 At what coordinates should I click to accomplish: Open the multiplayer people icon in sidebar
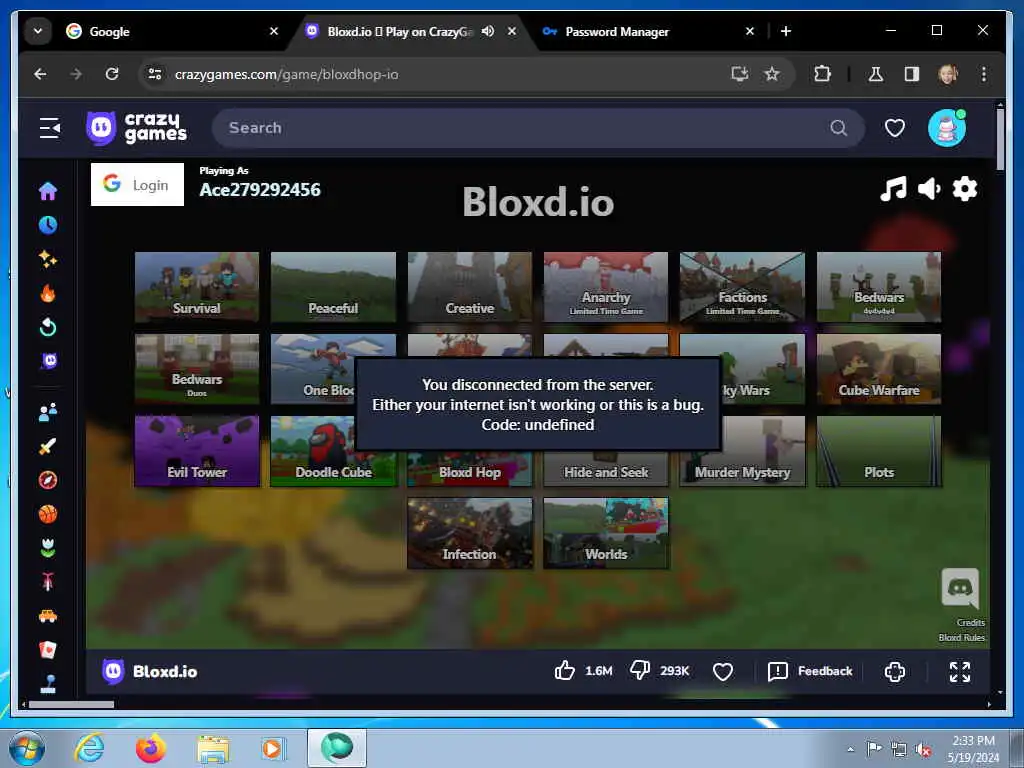coord(48,412)
